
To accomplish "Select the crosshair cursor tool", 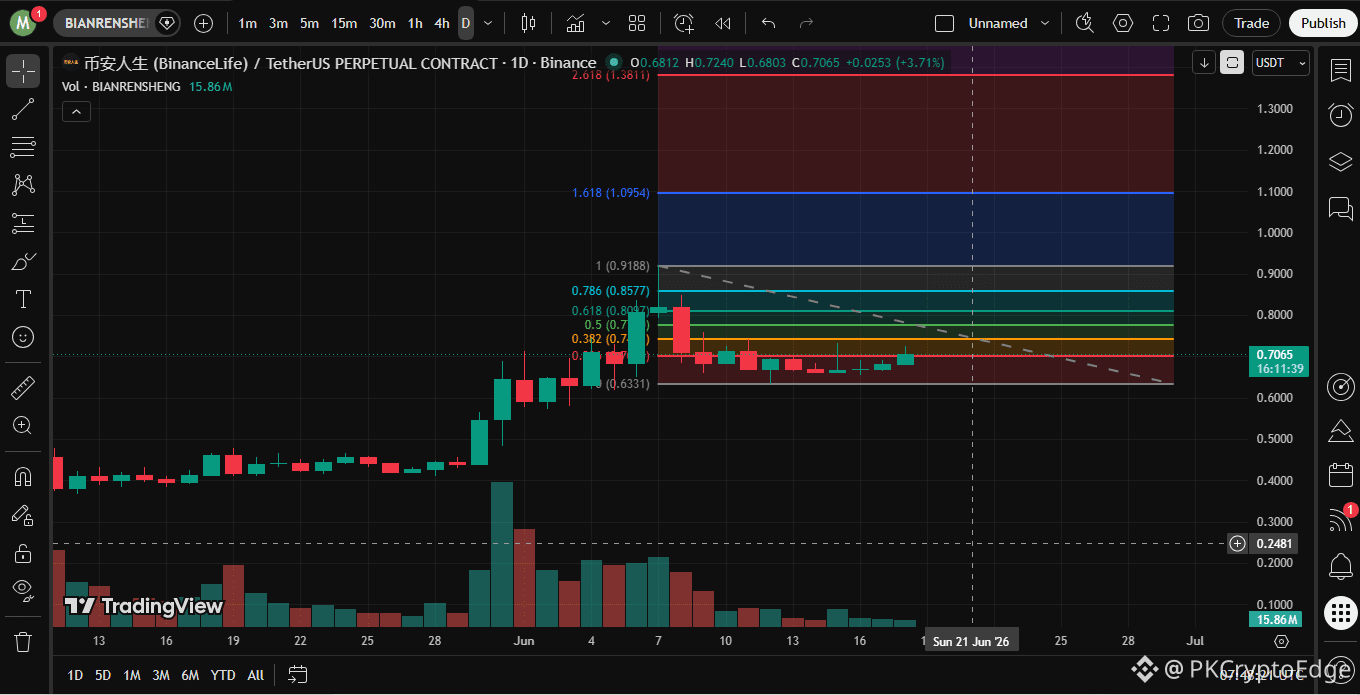I will point(23,71).
